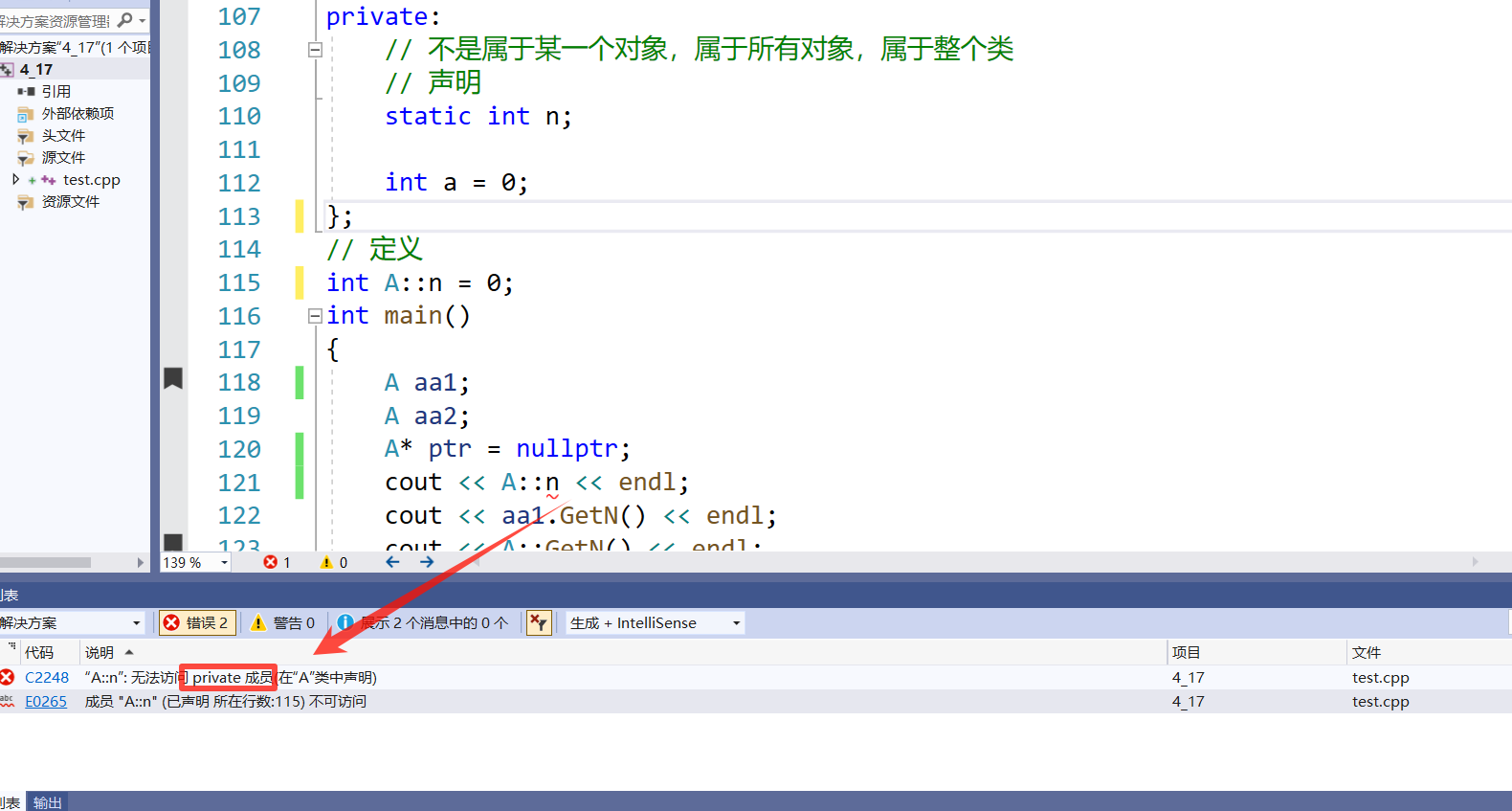Open the Solution Explorer search options dropdown arrow

[x=143, y=20]
